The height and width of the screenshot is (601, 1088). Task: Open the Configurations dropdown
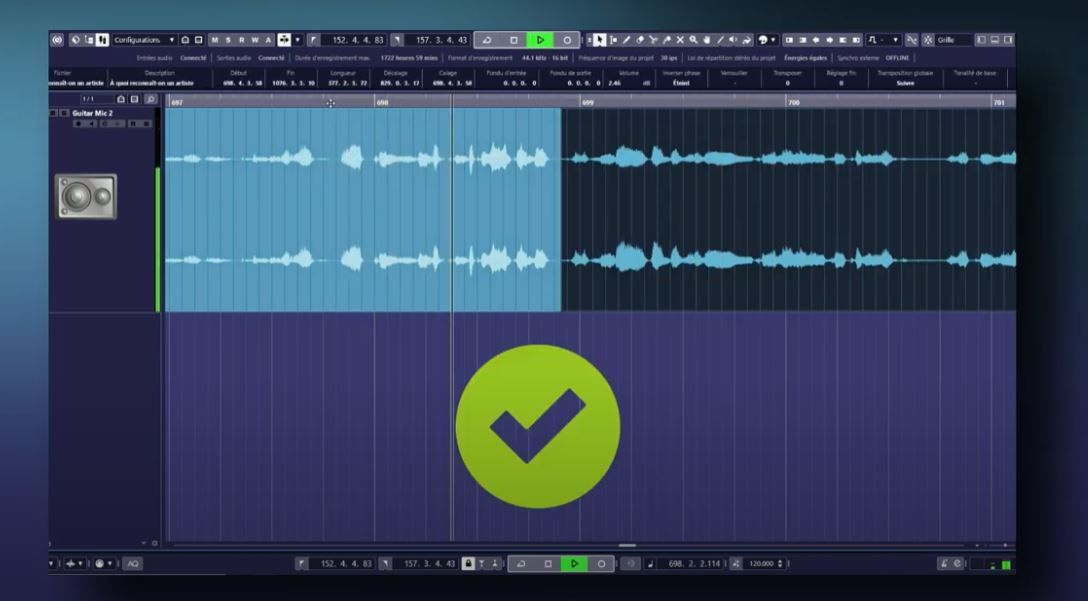(x=144, y=40)
